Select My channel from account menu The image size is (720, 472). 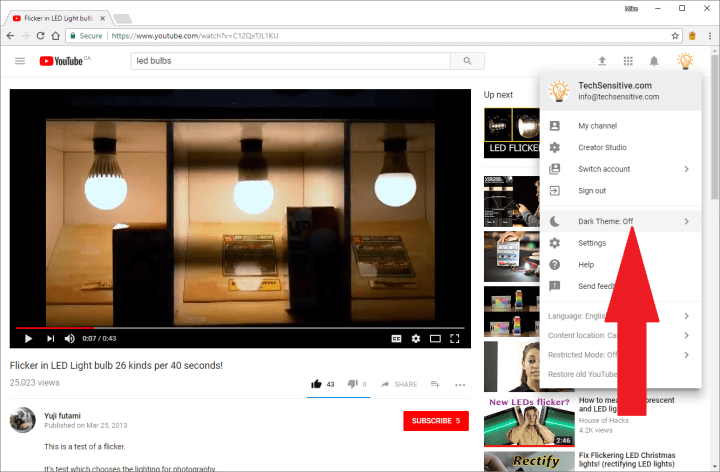coord(598,126)
